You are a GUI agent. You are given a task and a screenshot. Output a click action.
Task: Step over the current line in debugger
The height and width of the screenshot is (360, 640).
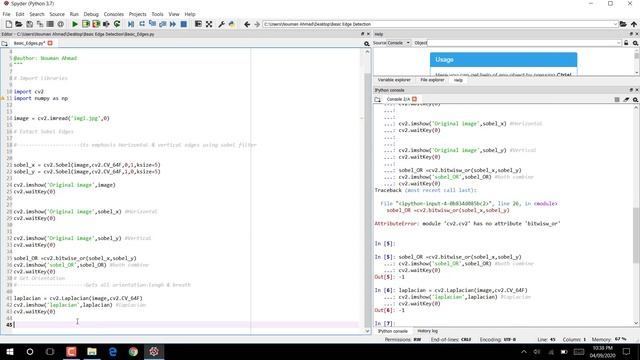pyautogui.click(x=142, y=24)
